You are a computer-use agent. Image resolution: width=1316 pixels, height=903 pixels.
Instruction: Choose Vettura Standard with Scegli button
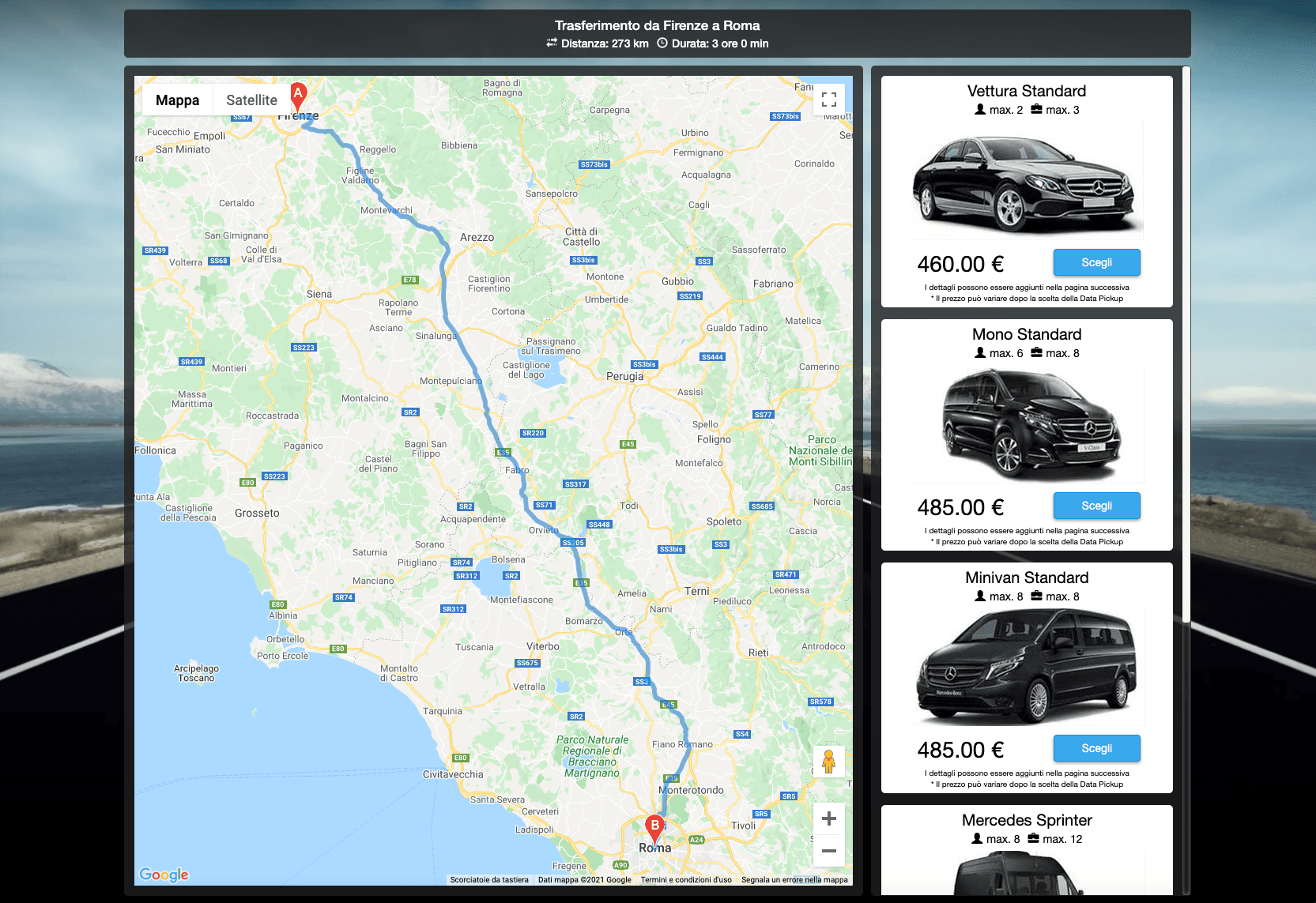pos(1096,262)
